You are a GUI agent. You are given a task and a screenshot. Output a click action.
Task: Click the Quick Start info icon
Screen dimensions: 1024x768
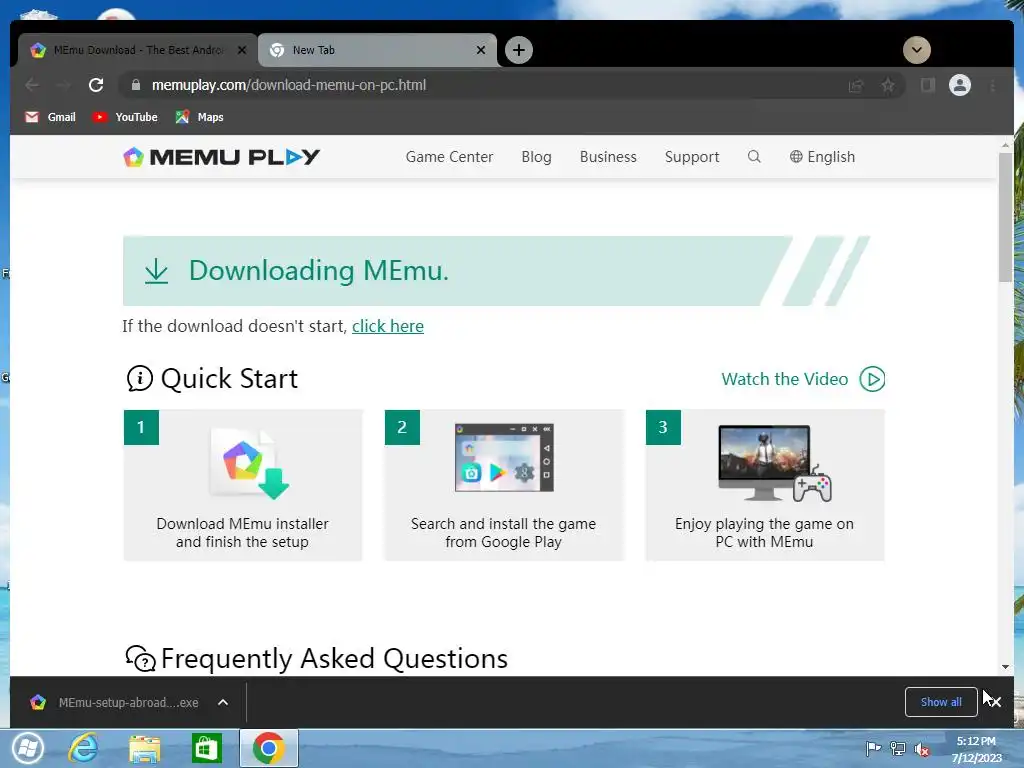(x=139, y=379)
